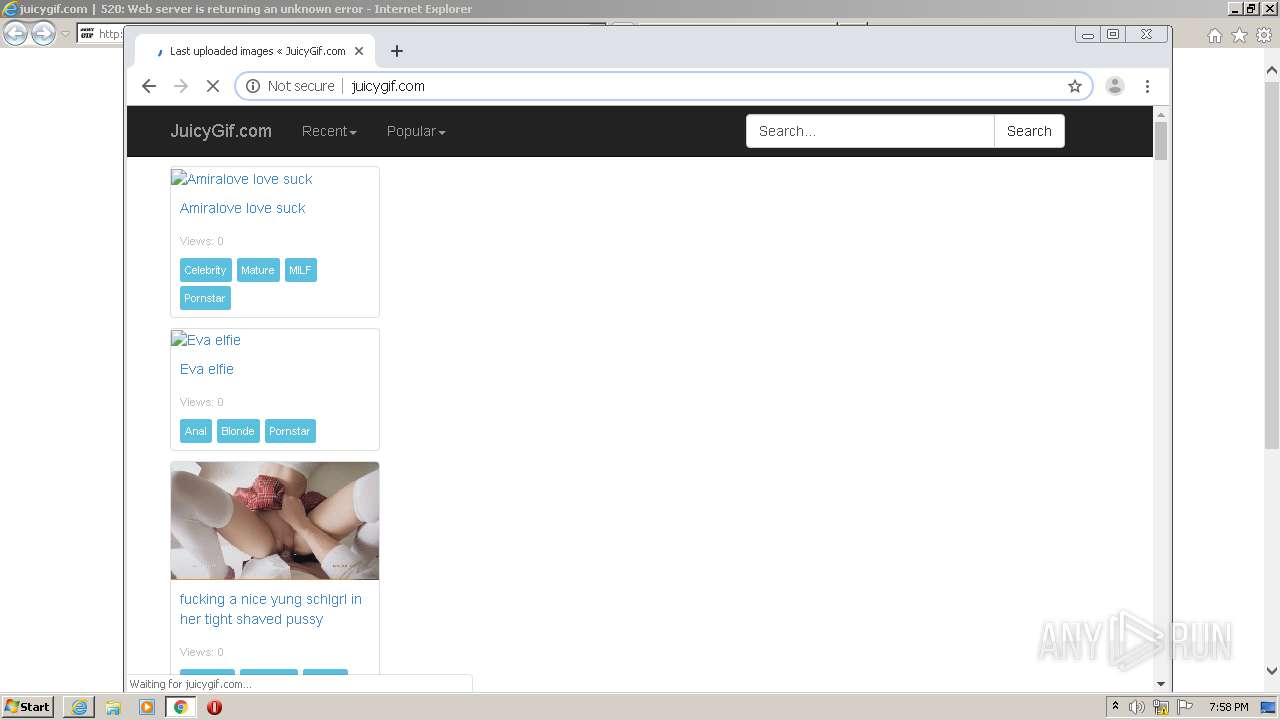Click the page vertical scrollbar thumb
The image size is (1280, 720).
1161,140
